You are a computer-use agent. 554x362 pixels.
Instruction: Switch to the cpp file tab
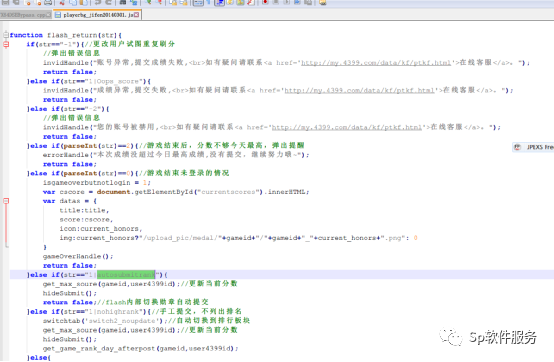click(25, 15)
